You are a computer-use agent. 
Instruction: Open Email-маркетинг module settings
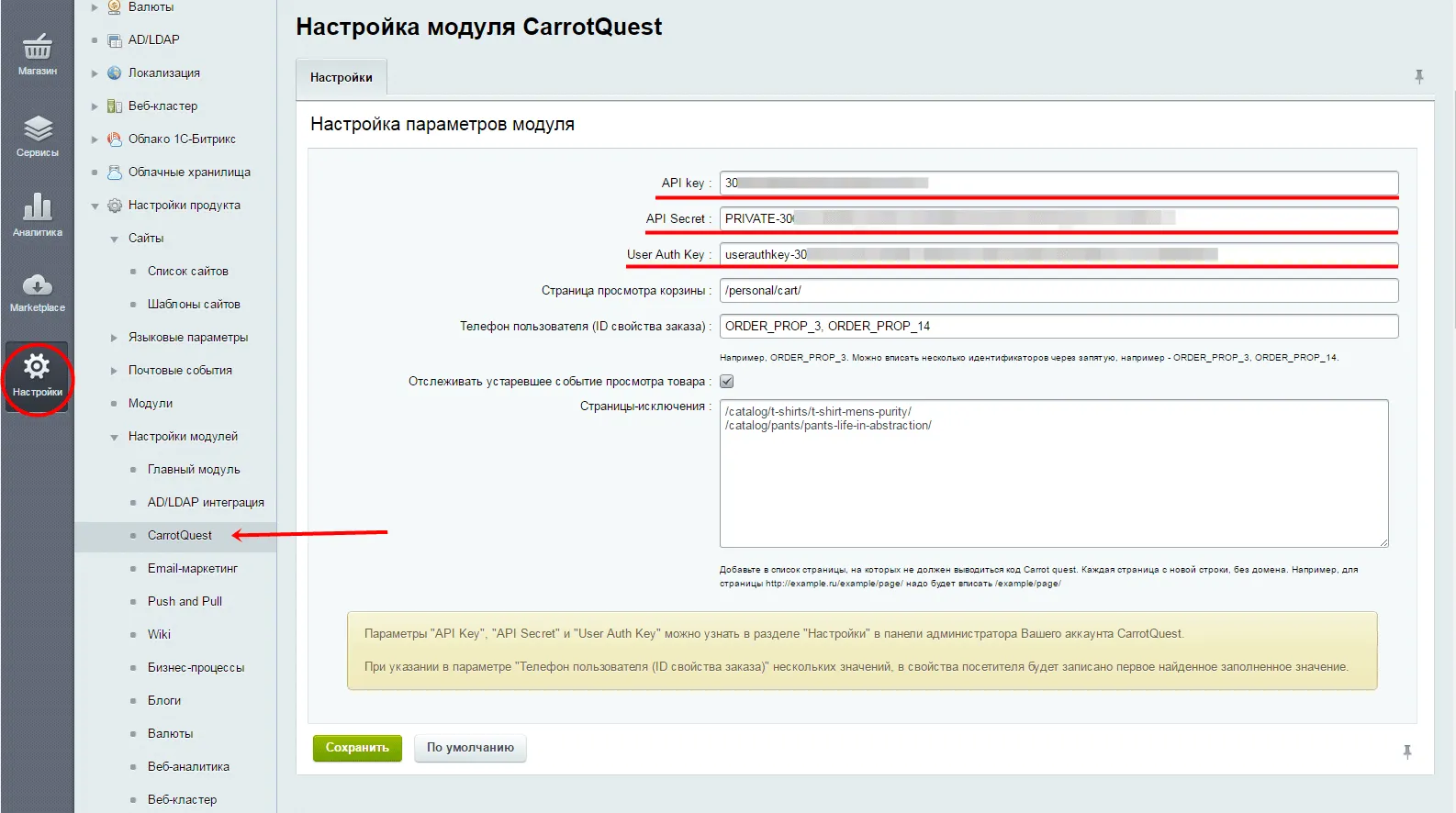point(193,568)
